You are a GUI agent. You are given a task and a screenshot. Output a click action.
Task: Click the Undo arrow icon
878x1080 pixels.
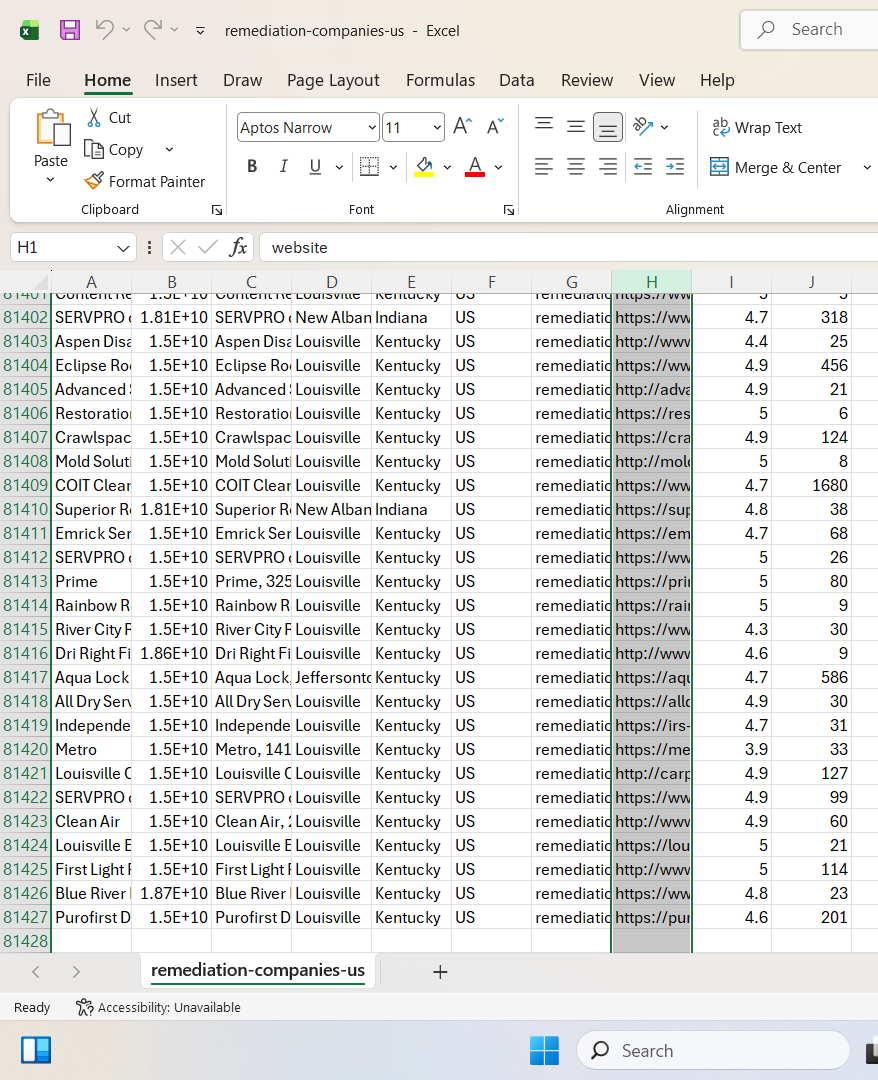point(105,30)
